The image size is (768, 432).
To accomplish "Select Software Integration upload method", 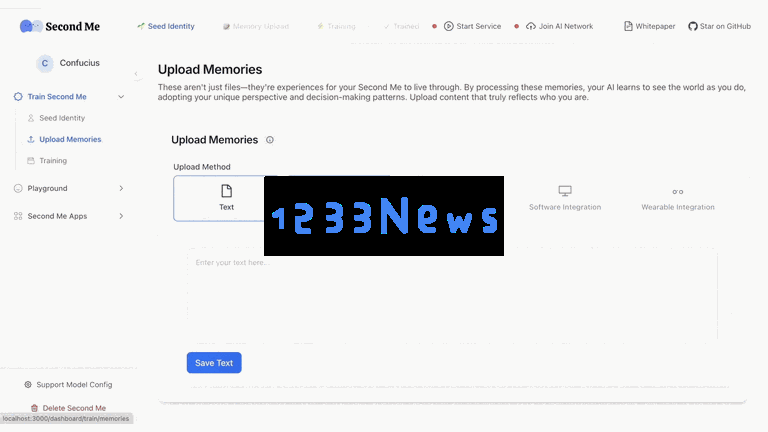I will pyautogui.click(x=565, y=198).
